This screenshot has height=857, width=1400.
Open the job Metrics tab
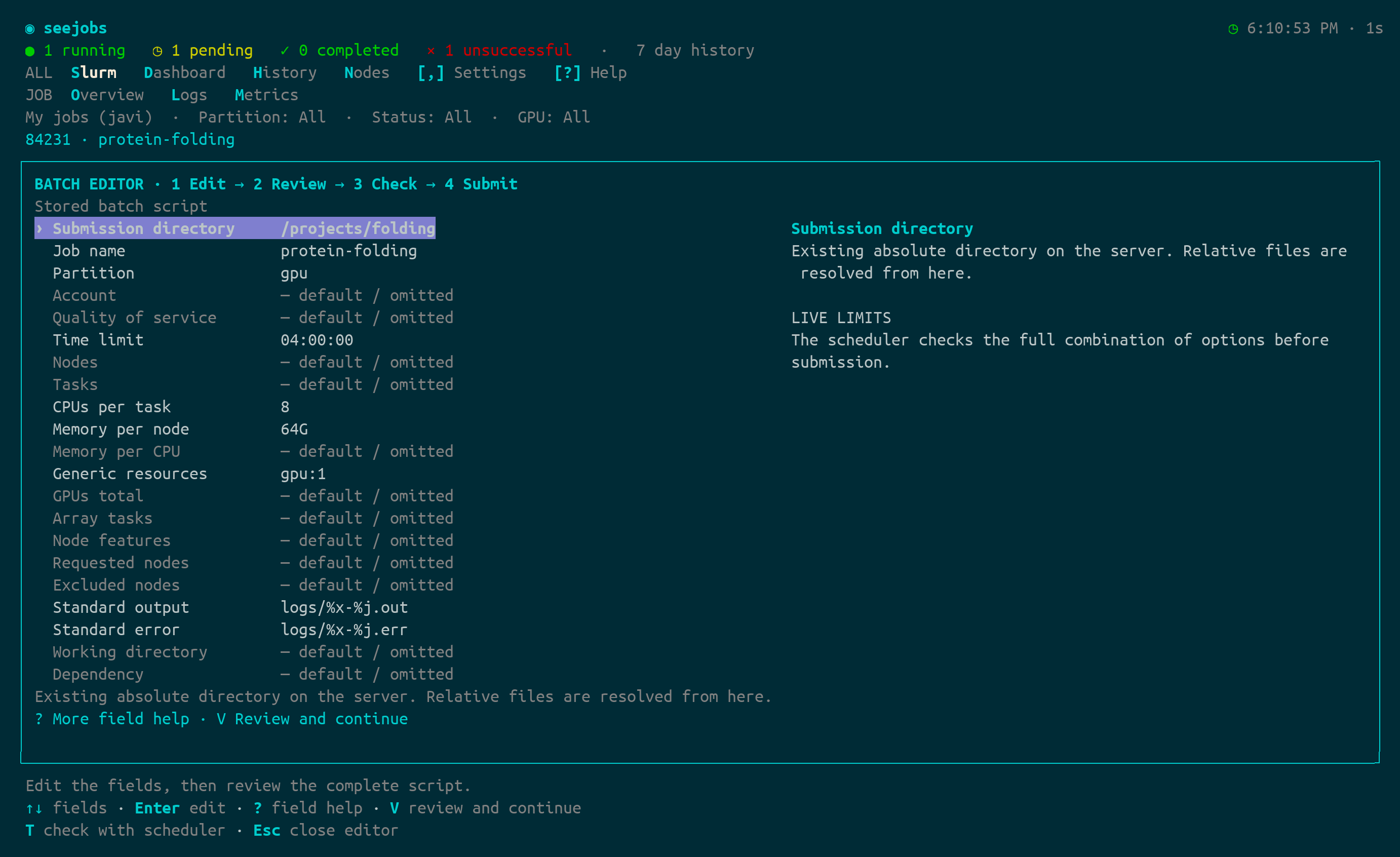pyautogui.click(x=266, y=95)
